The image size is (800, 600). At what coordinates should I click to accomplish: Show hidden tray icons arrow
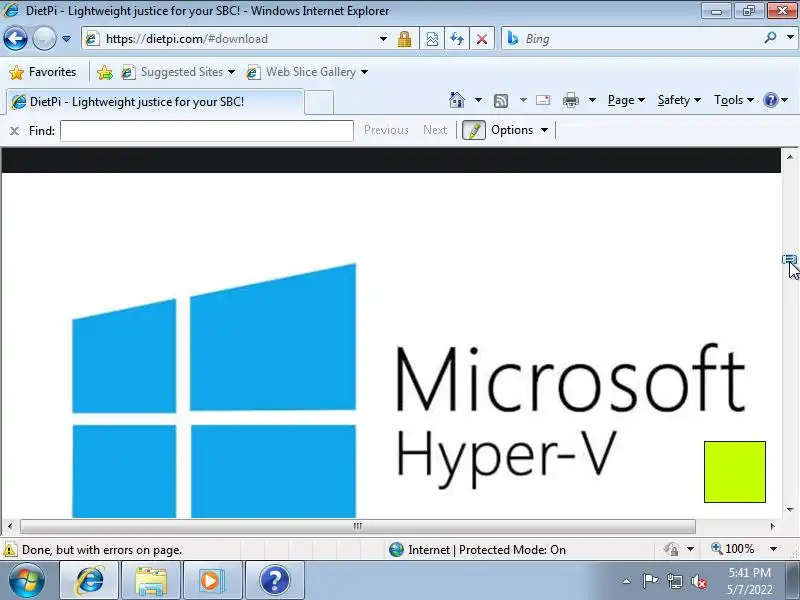[x=627, y=581]
